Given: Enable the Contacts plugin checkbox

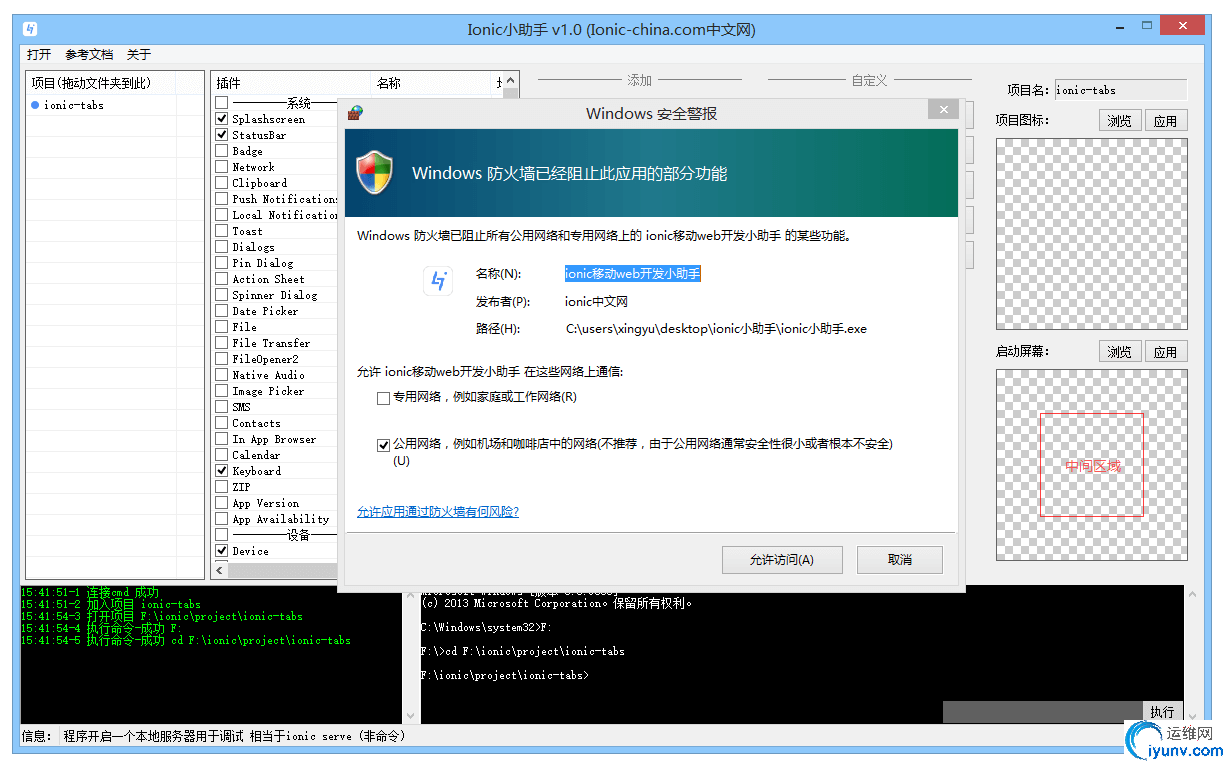Looking at the screenshot, I should [x=222, y=423].
